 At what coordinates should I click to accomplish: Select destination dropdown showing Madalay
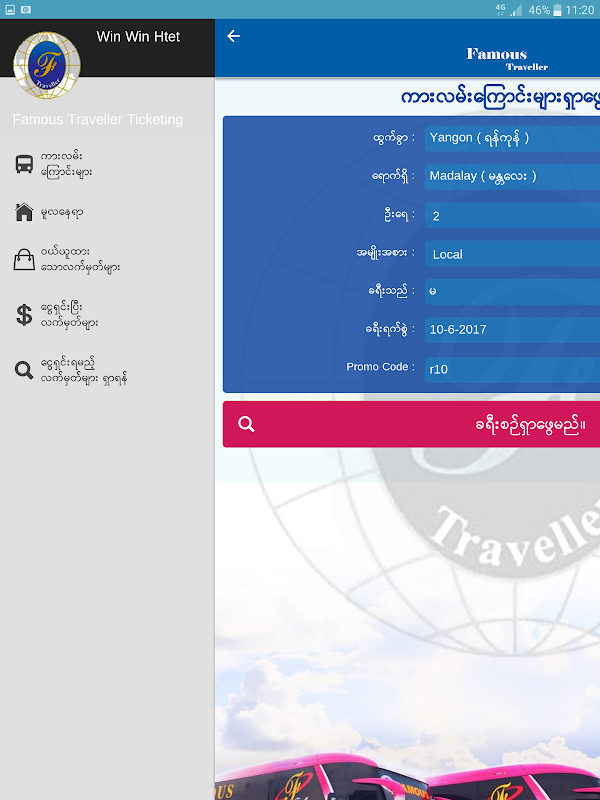click(512, 177)
